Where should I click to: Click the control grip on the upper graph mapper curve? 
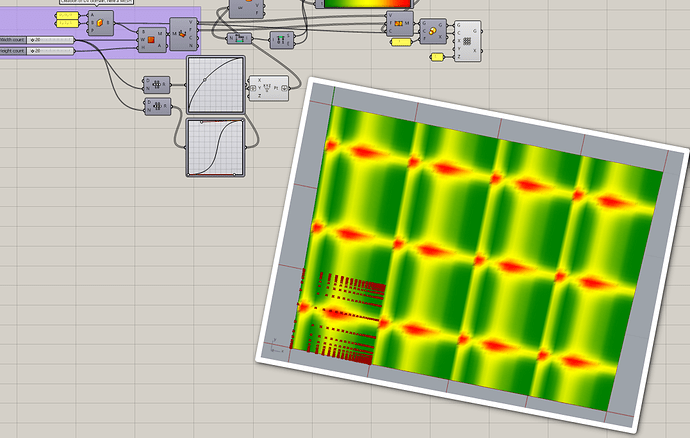point(205,80)
